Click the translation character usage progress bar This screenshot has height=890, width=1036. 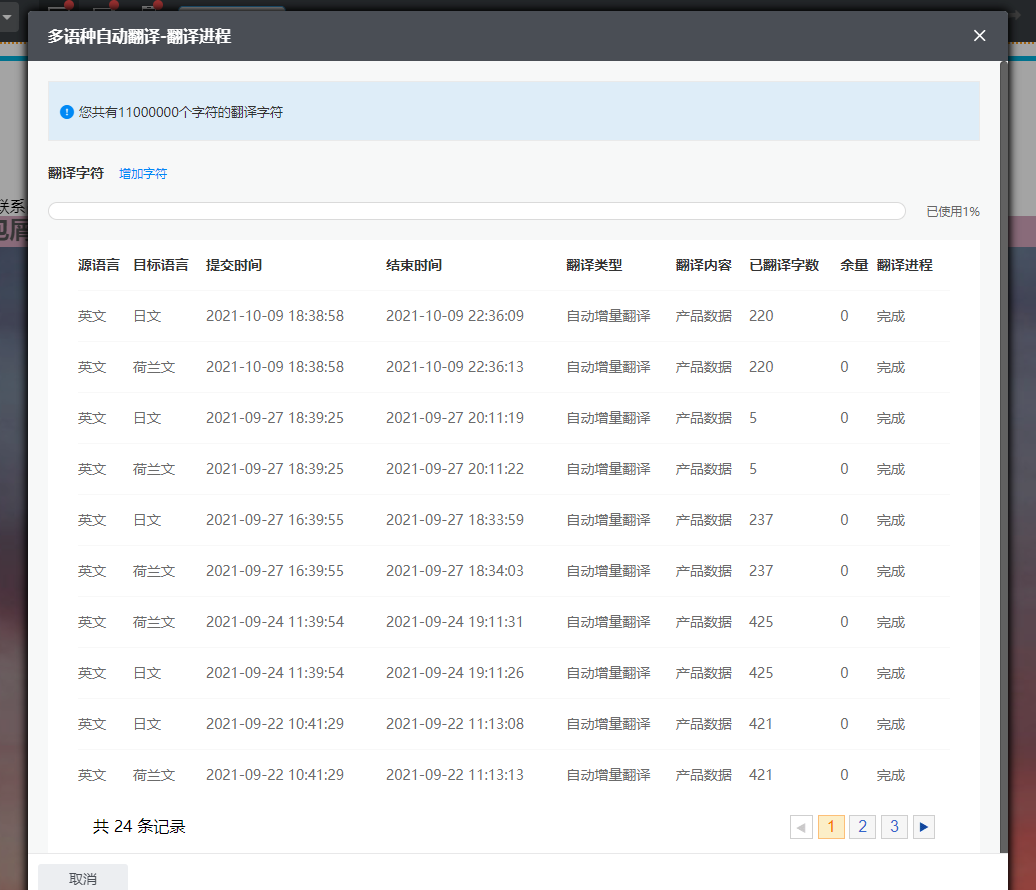476,211
